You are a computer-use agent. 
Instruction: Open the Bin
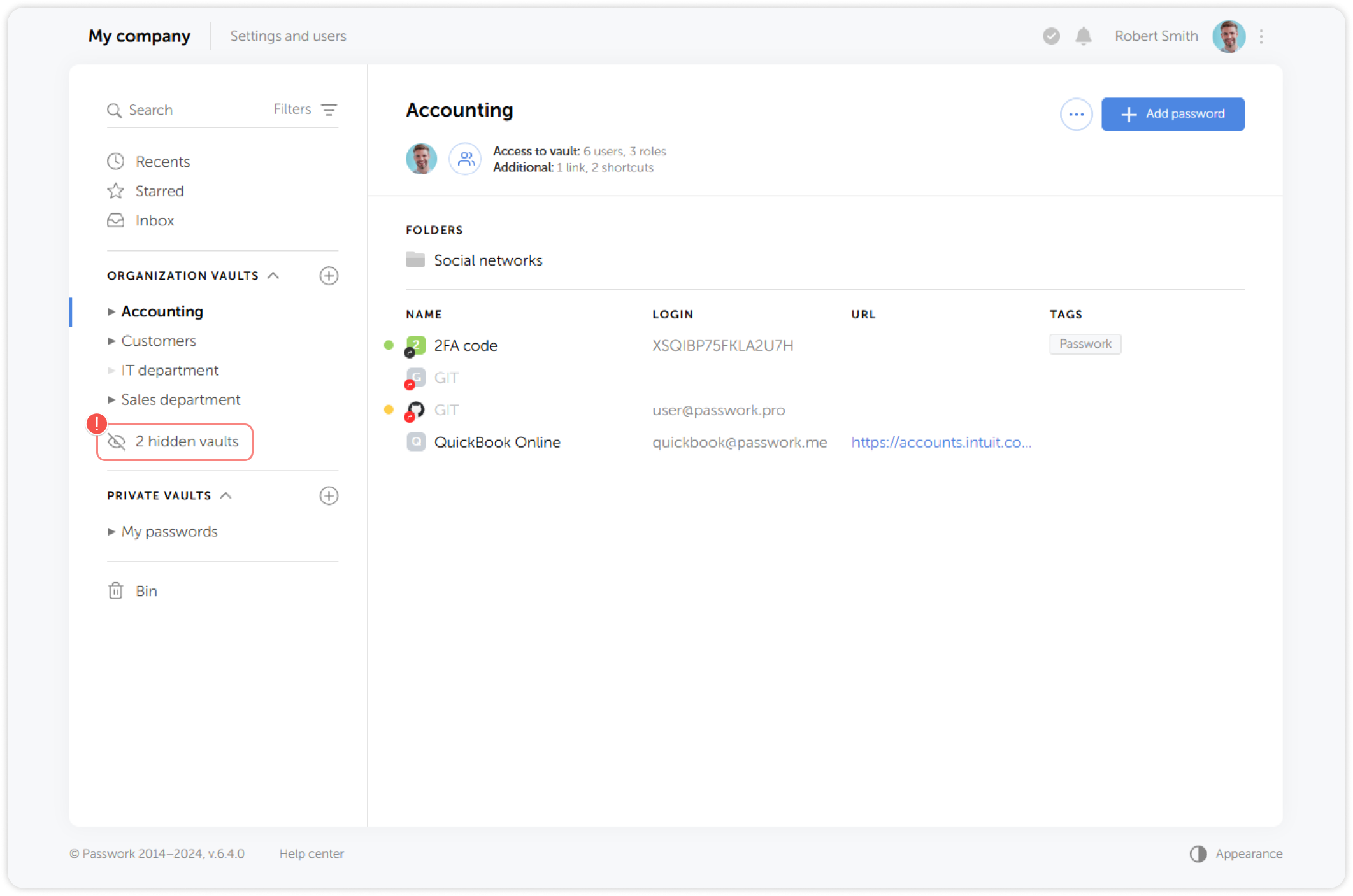click(146, 590)
